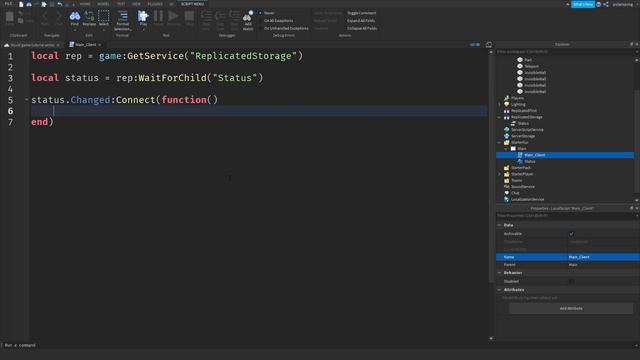
Task: Collapse the Attributes section
Action: 499,290
